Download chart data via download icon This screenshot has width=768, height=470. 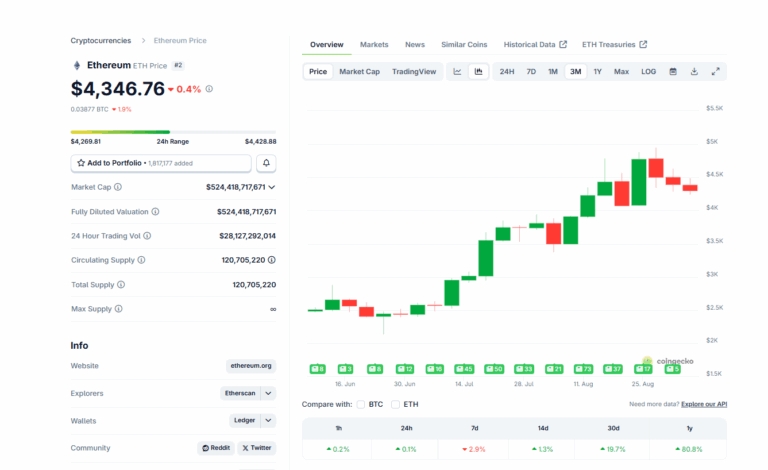tap(694, 72)
